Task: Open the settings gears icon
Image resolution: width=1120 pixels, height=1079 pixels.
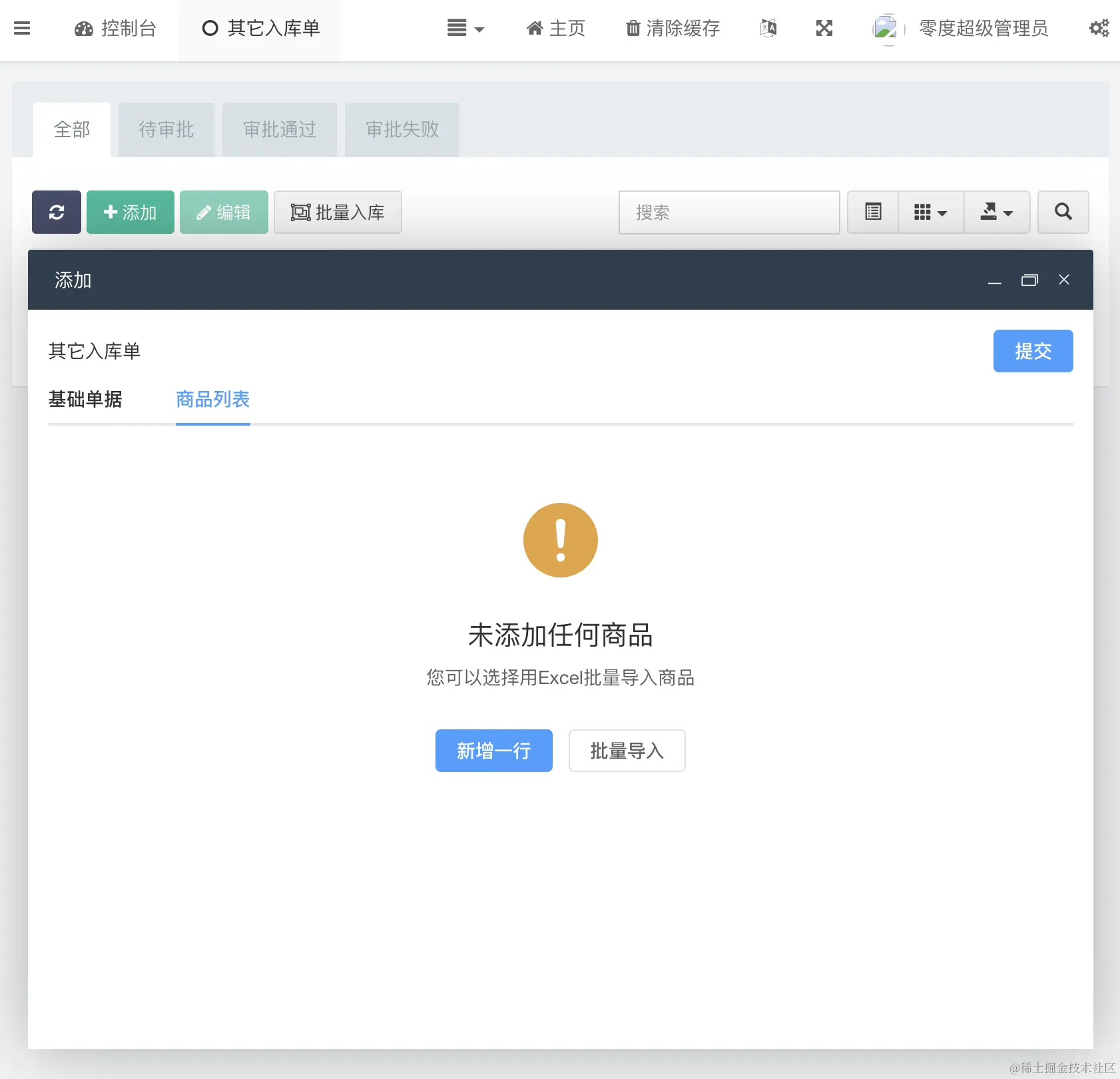Action: coord(1099,28)
